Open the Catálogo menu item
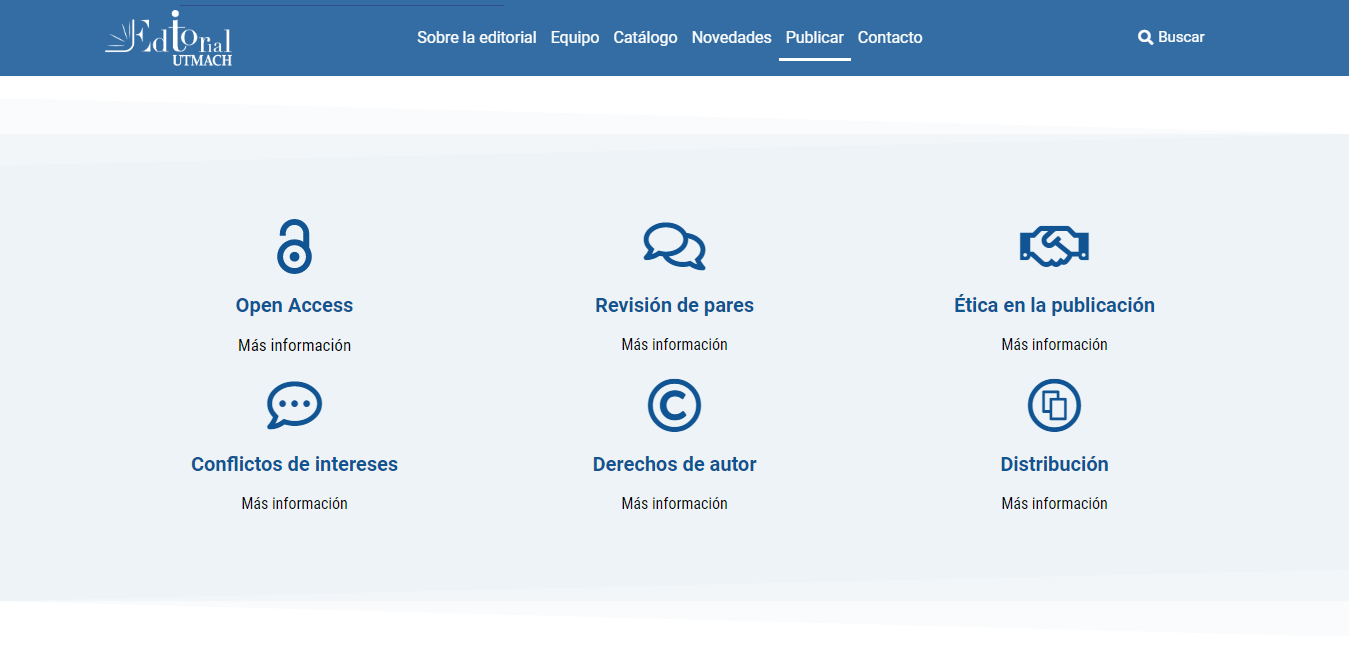 tap(645, 37)
